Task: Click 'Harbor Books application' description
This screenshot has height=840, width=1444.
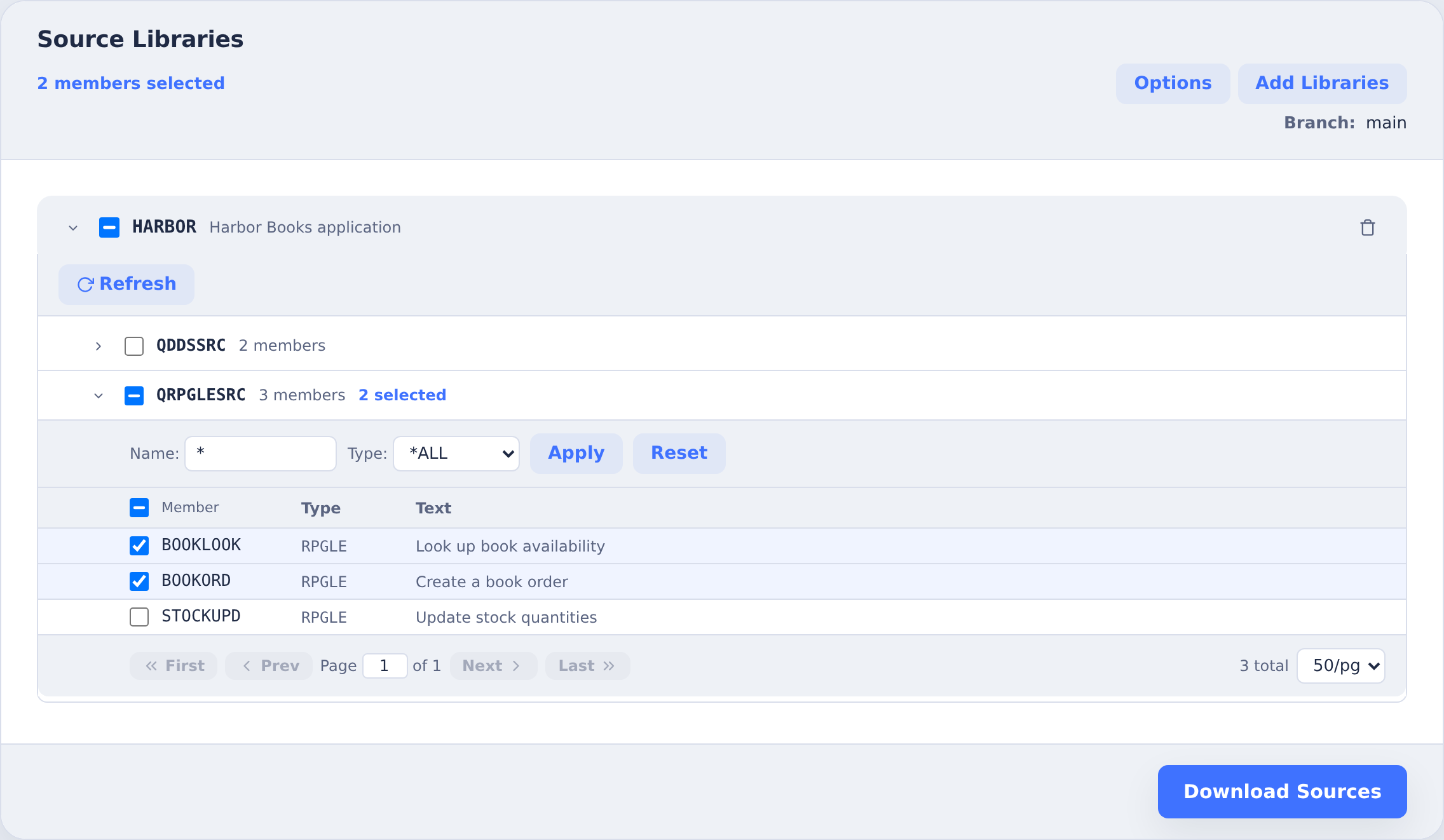Action: [305, 227]
